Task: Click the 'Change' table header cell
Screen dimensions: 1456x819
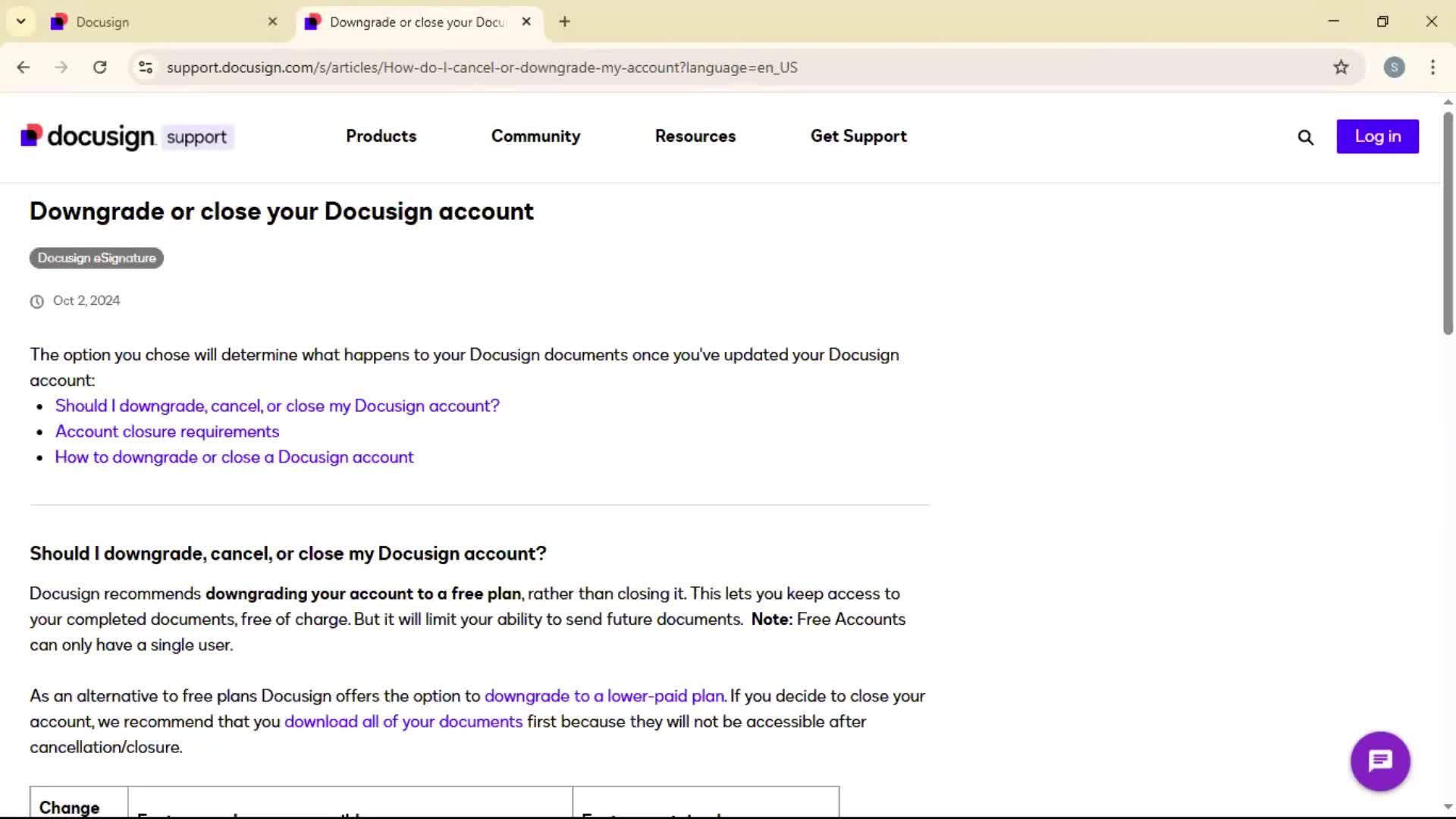Action: click(x=79, y=804)
